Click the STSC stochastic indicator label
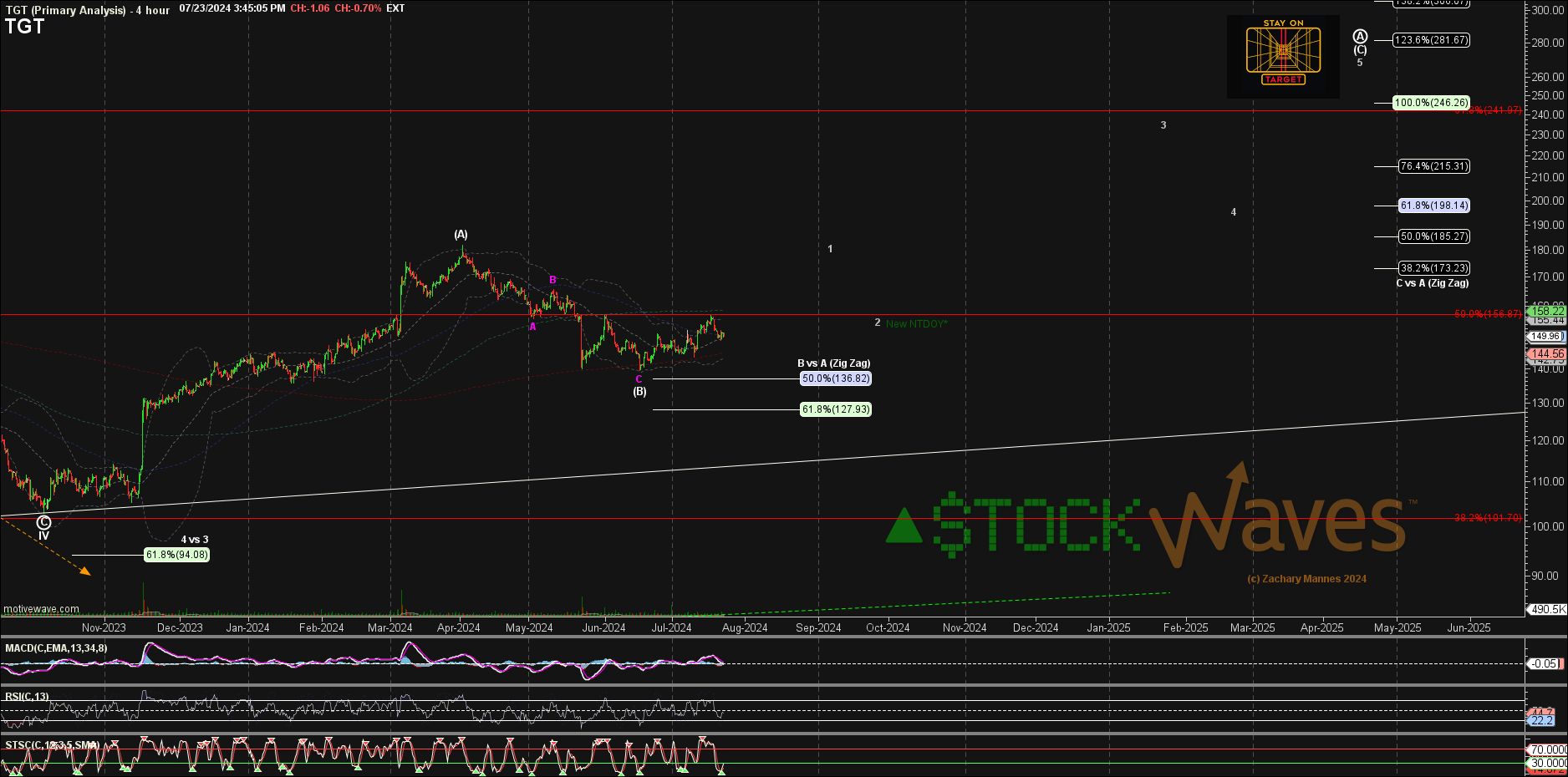The image size is (1568, 777). (x=53, y=745)
